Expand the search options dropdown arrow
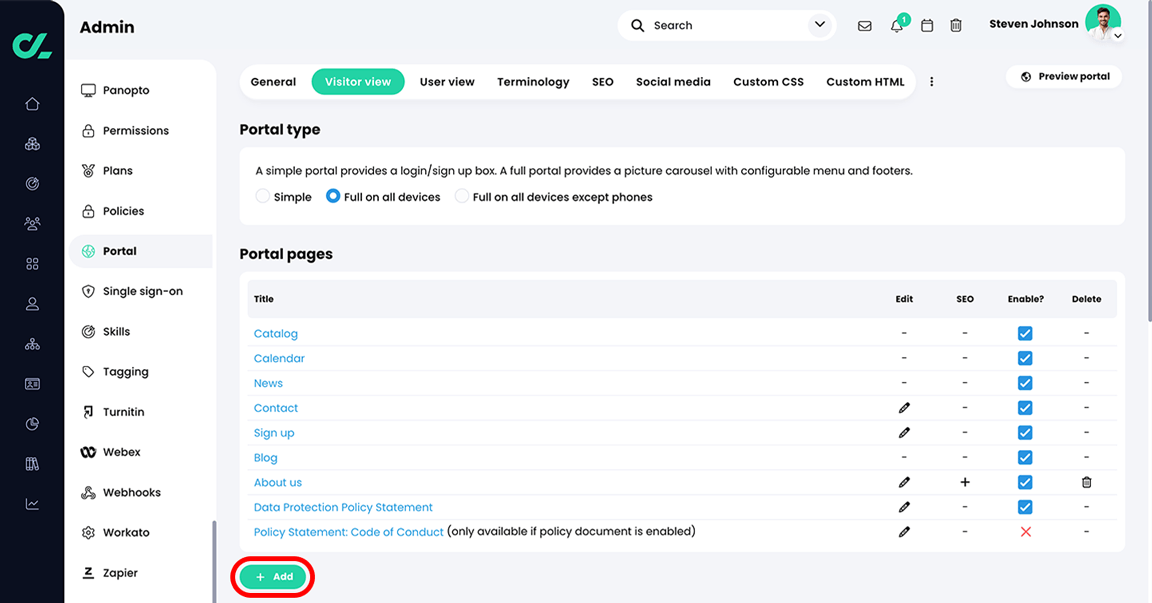 [820, 25]
